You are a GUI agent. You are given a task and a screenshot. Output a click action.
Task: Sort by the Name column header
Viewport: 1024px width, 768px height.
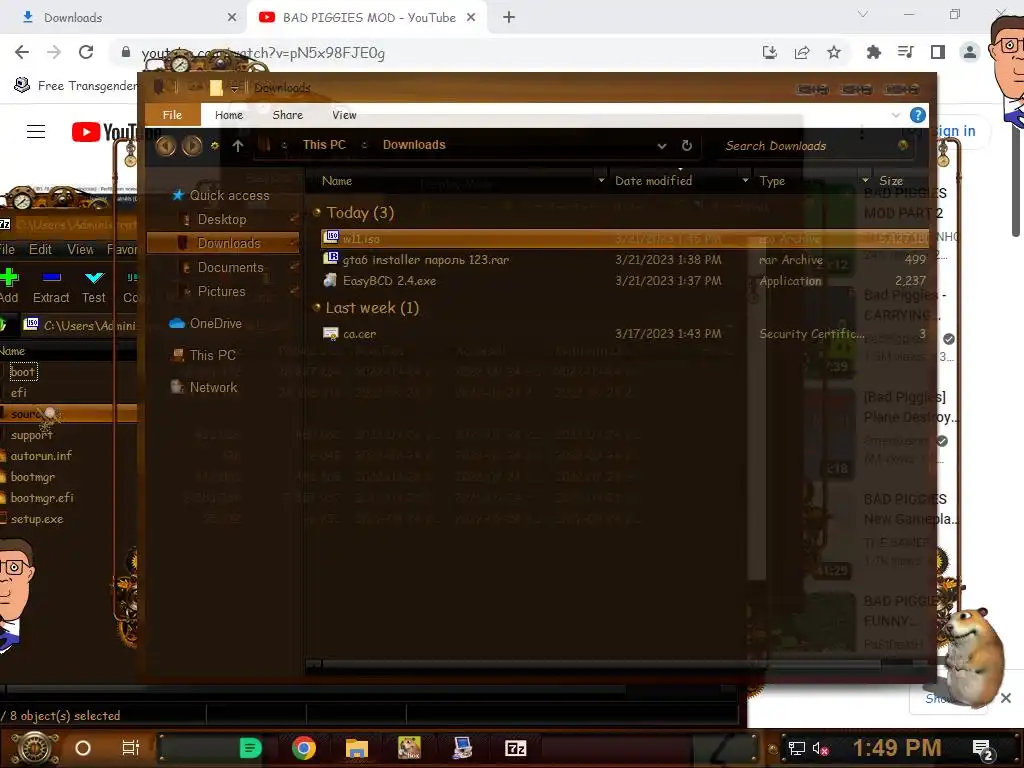click(337, 181)
